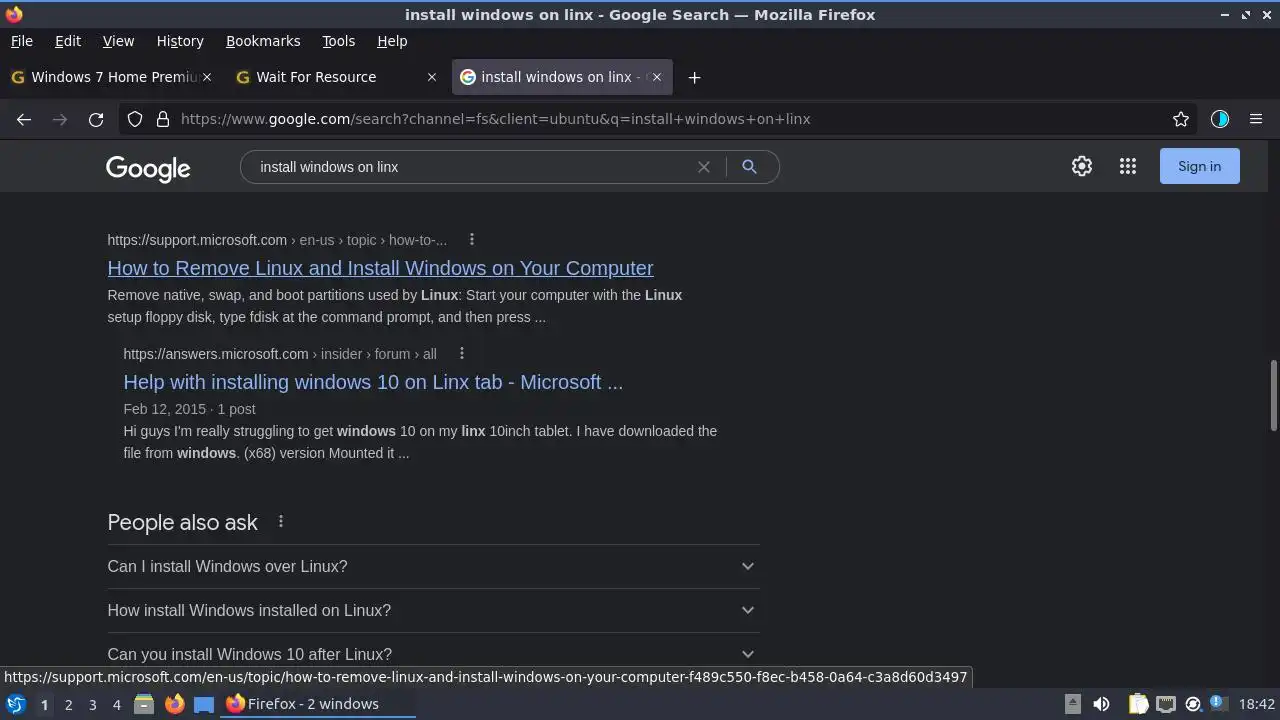Image resolution: width=1280 pixels, height=720 pixels.
Task: Open the Tools menu
Action: tap(338, 41)
